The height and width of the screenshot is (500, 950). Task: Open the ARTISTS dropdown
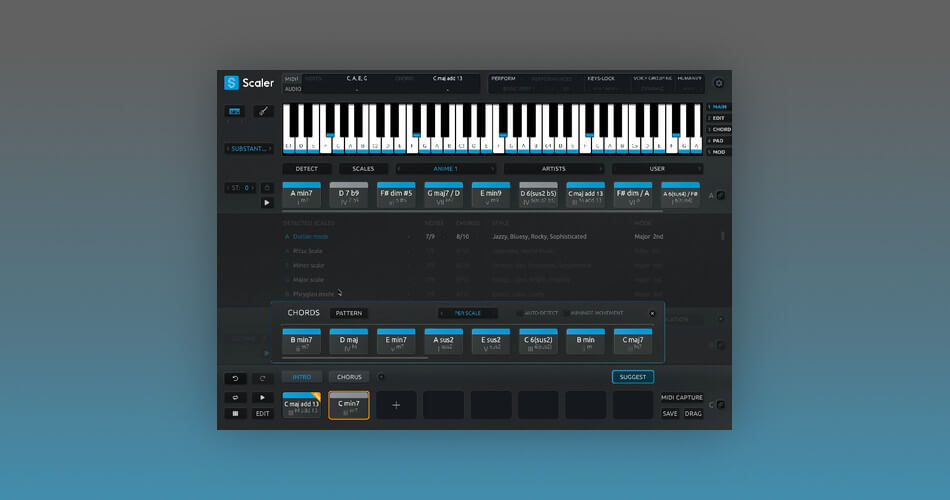tap(553, 168)
